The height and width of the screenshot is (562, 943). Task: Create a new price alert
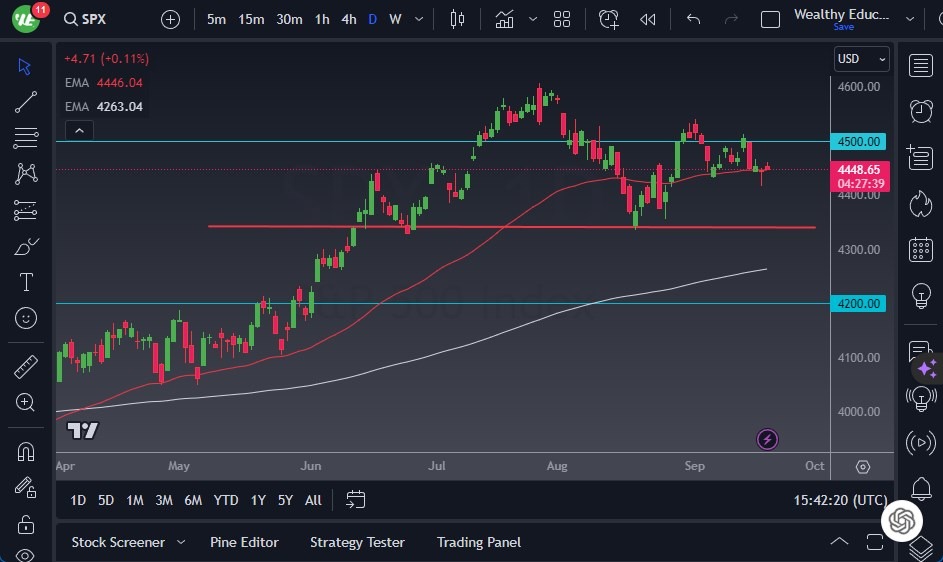[609, 19]
